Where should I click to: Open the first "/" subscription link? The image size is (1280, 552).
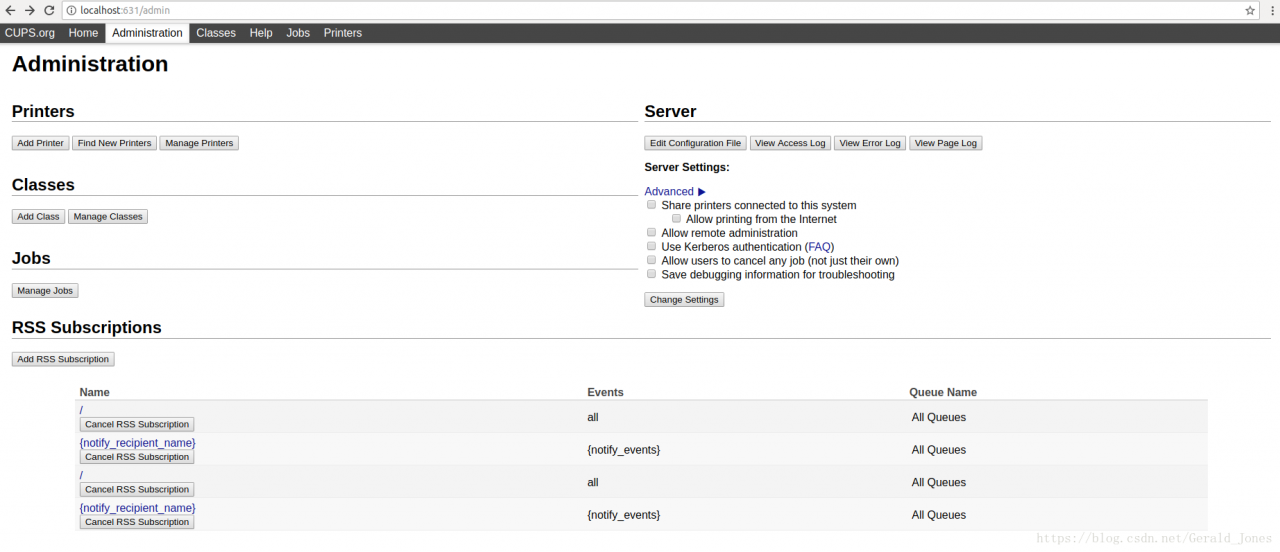pos(81,410)
